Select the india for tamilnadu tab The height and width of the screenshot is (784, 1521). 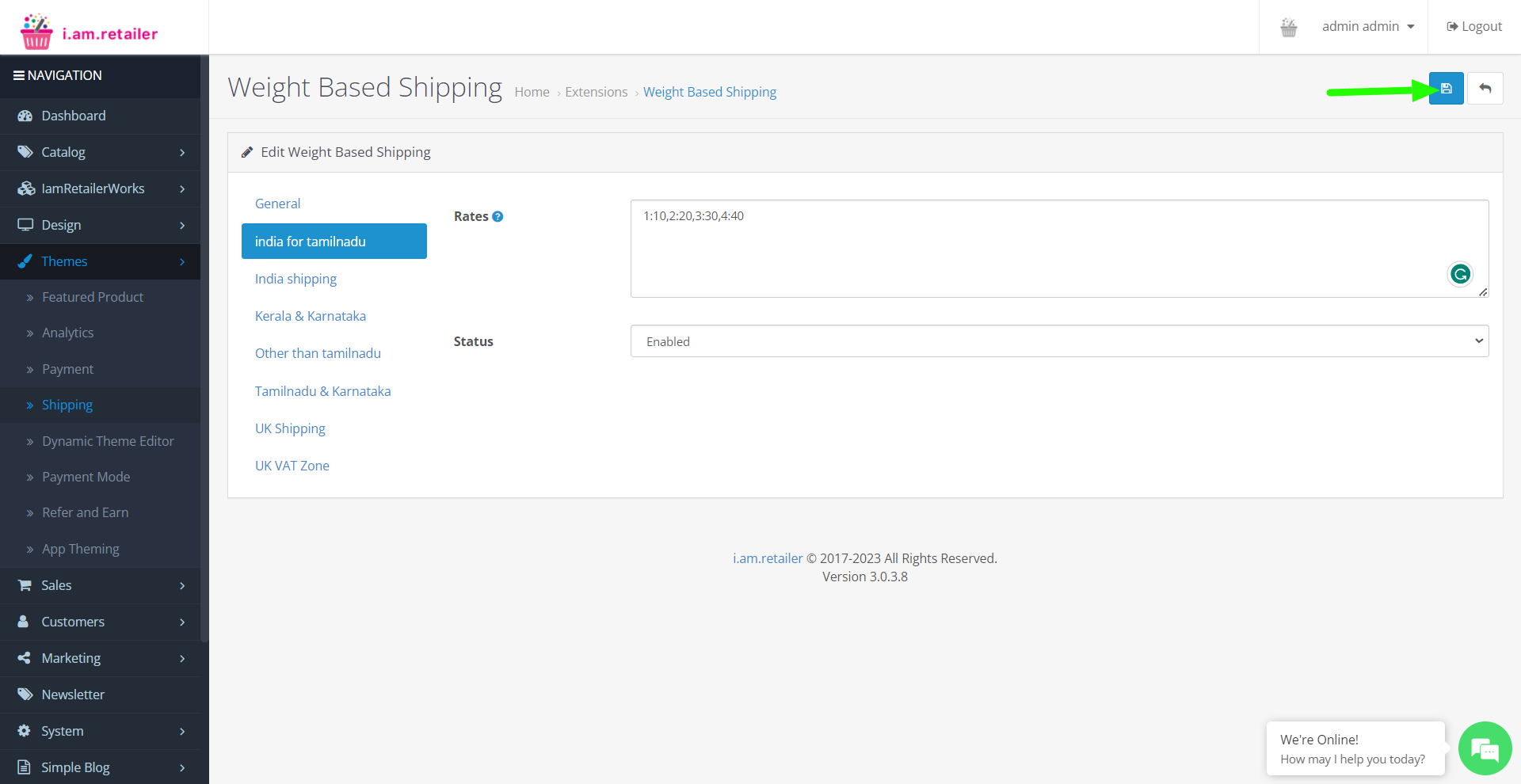tap(334, 242)
